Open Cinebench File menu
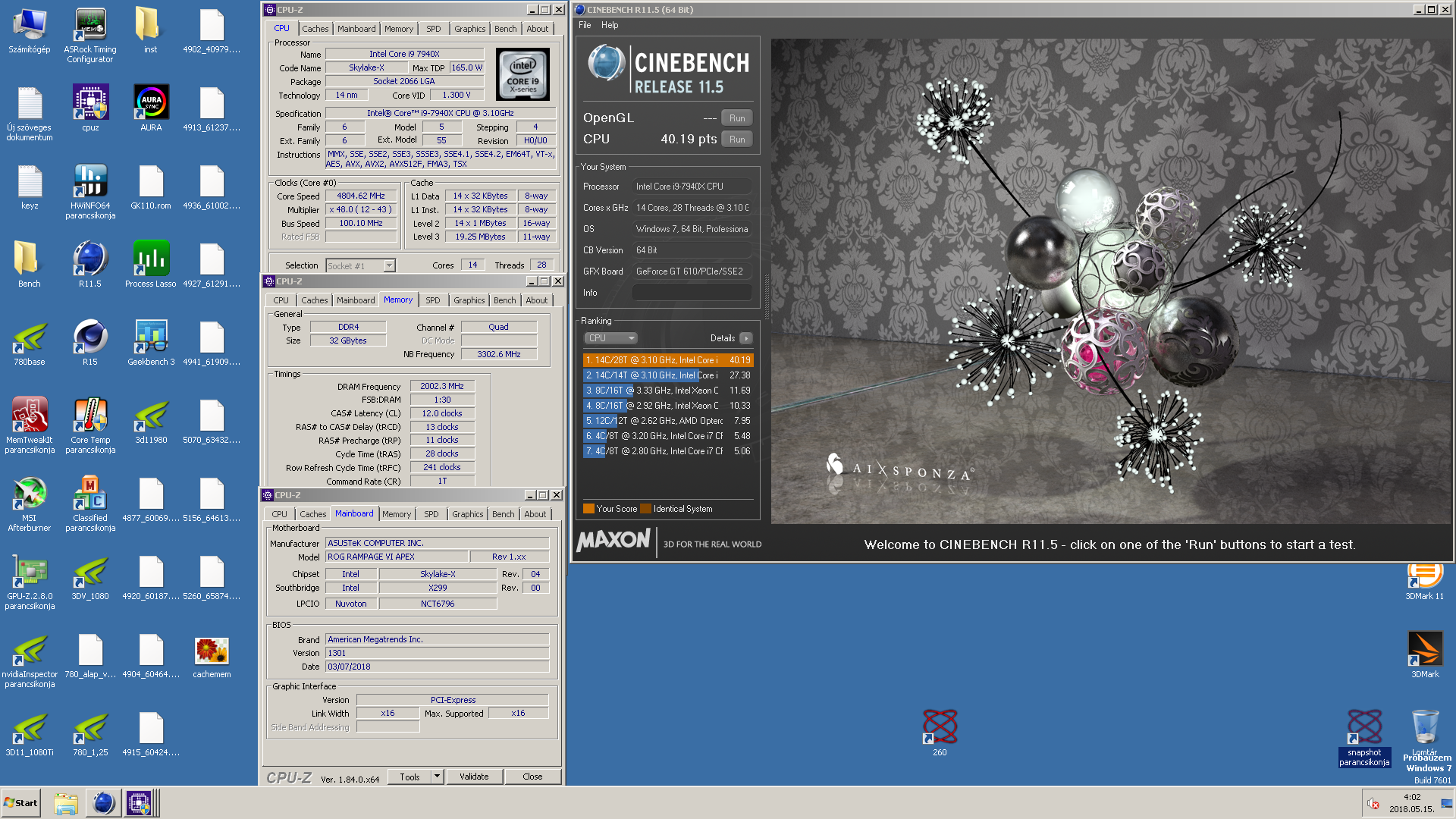The width and height of the screenshot is (1456, 819). coord(585,25)
